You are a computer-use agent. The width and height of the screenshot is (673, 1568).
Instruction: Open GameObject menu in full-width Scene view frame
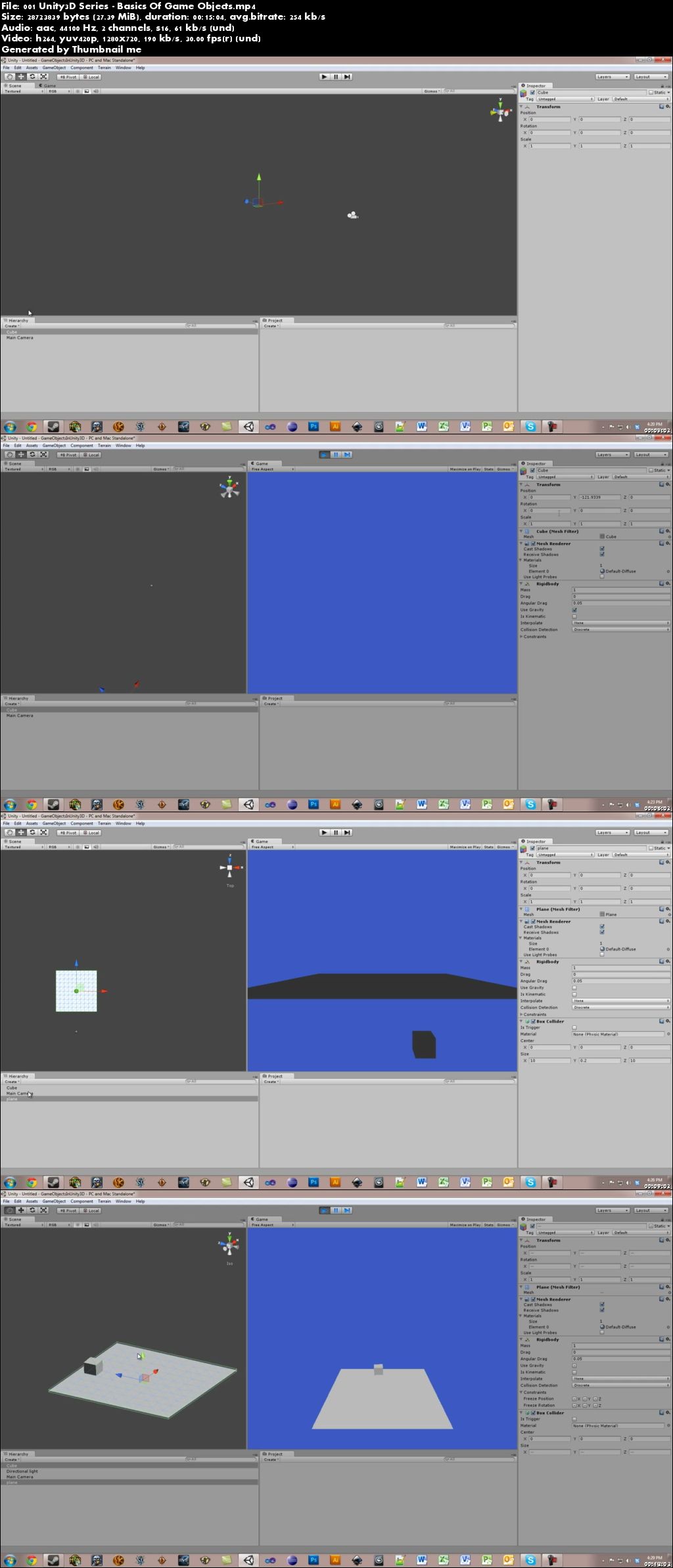click(x=54, y=68)
